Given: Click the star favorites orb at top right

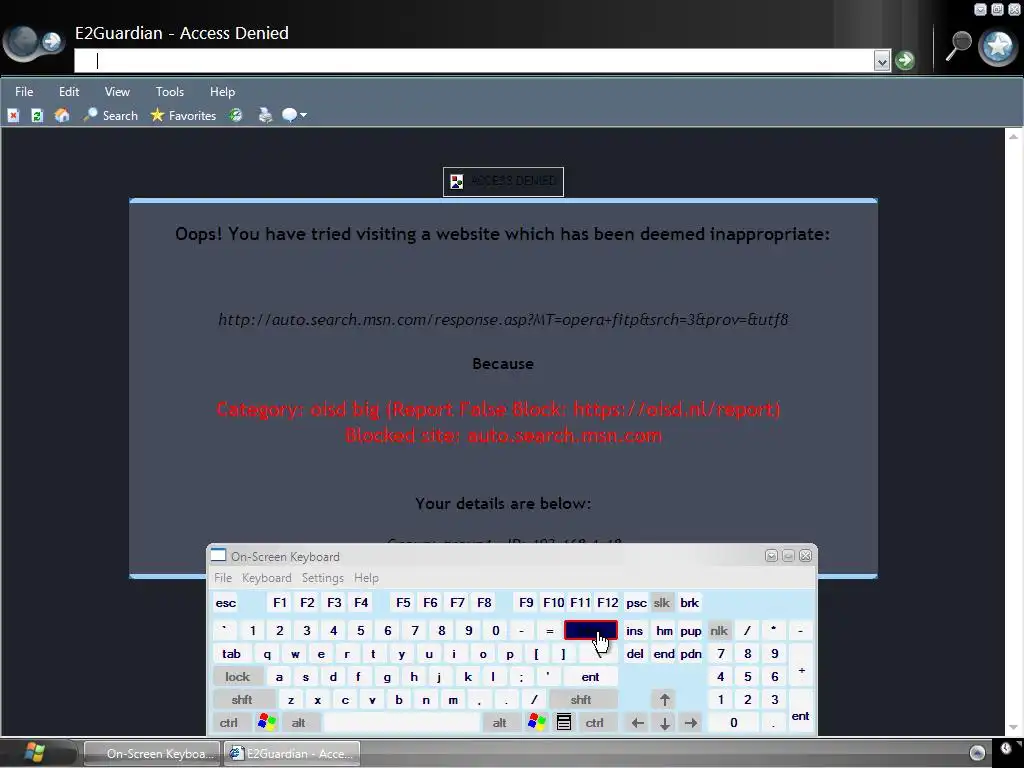Looking at the screenshot, I should pos(999,46).
